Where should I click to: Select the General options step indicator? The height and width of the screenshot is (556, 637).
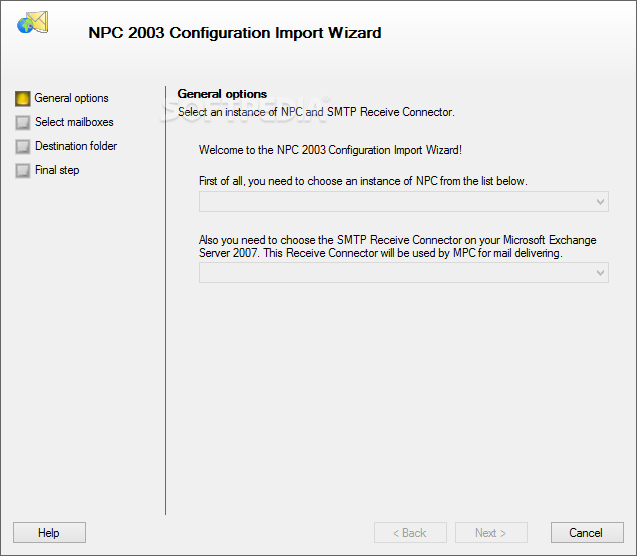pyautogui.click(x=23, y=99)
